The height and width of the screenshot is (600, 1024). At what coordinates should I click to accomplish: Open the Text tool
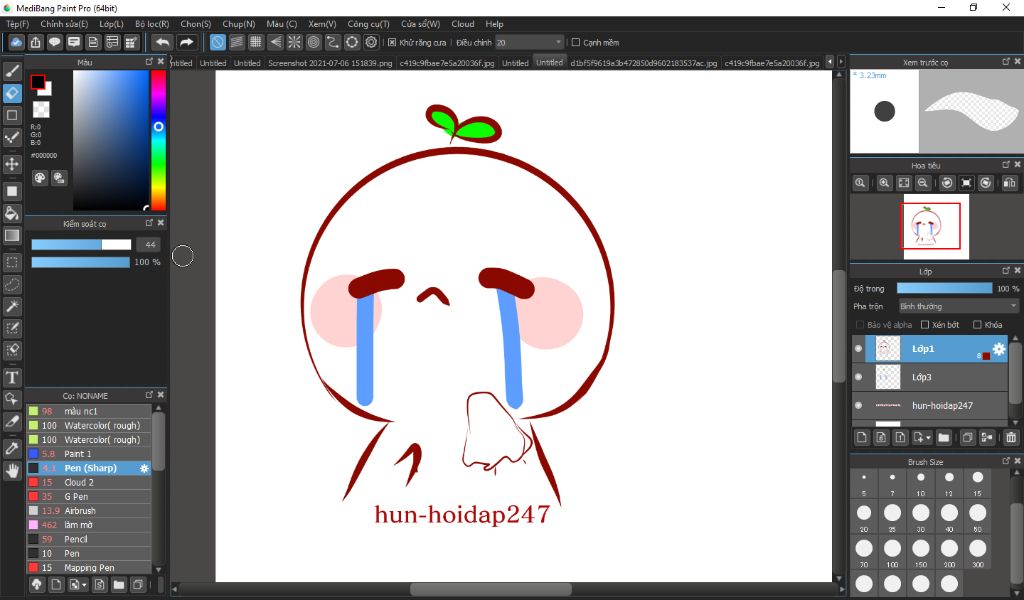coord(11,377)
